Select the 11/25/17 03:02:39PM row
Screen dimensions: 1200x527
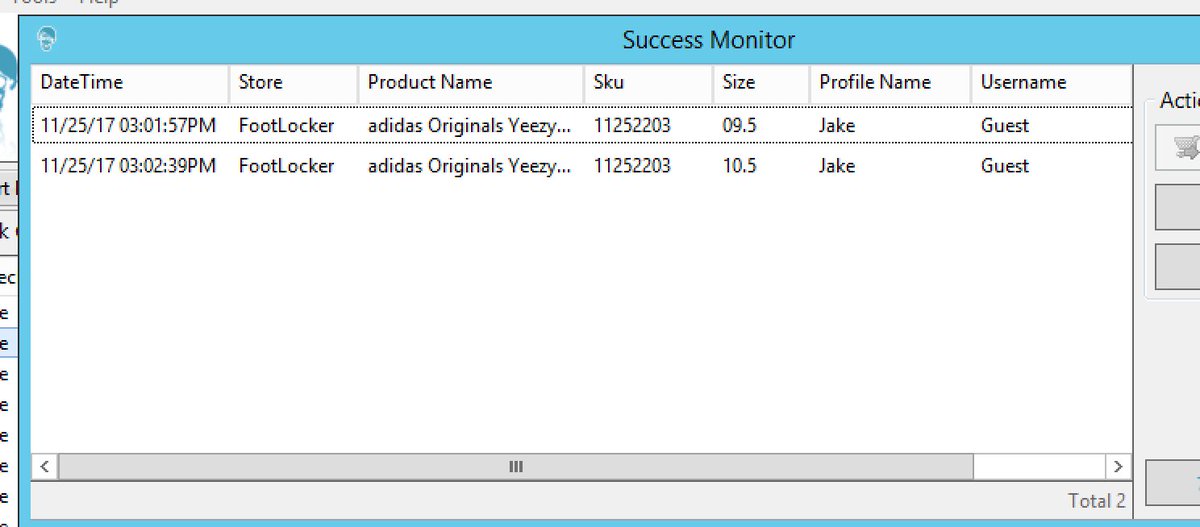coord(582,166)
